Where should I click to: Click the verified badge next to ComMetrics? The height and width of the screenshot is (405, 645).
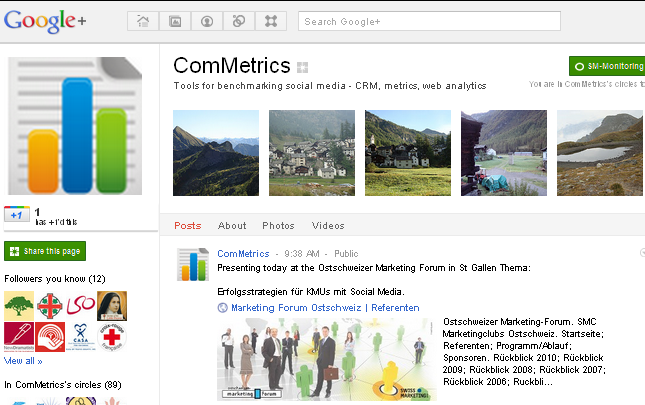(302, 67)
